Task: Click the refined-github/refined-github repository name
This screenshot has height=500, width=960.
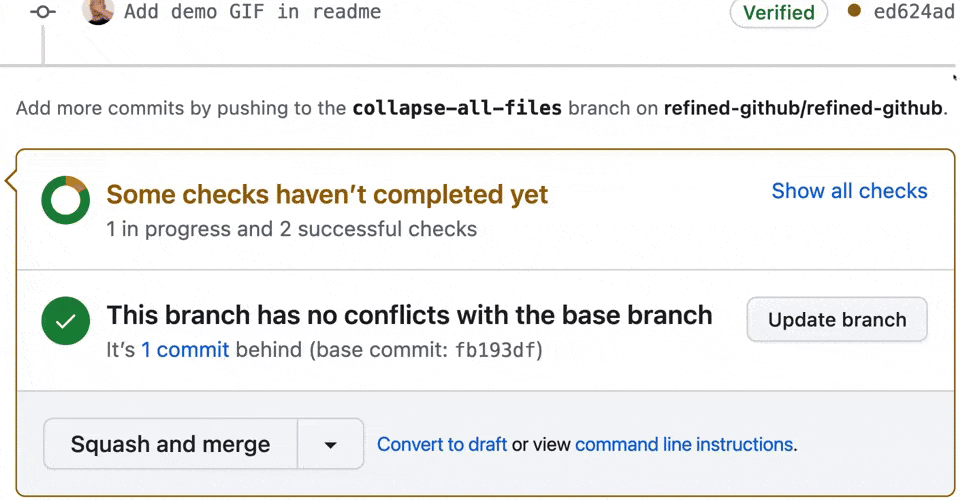Action: (x=803, y=108)
